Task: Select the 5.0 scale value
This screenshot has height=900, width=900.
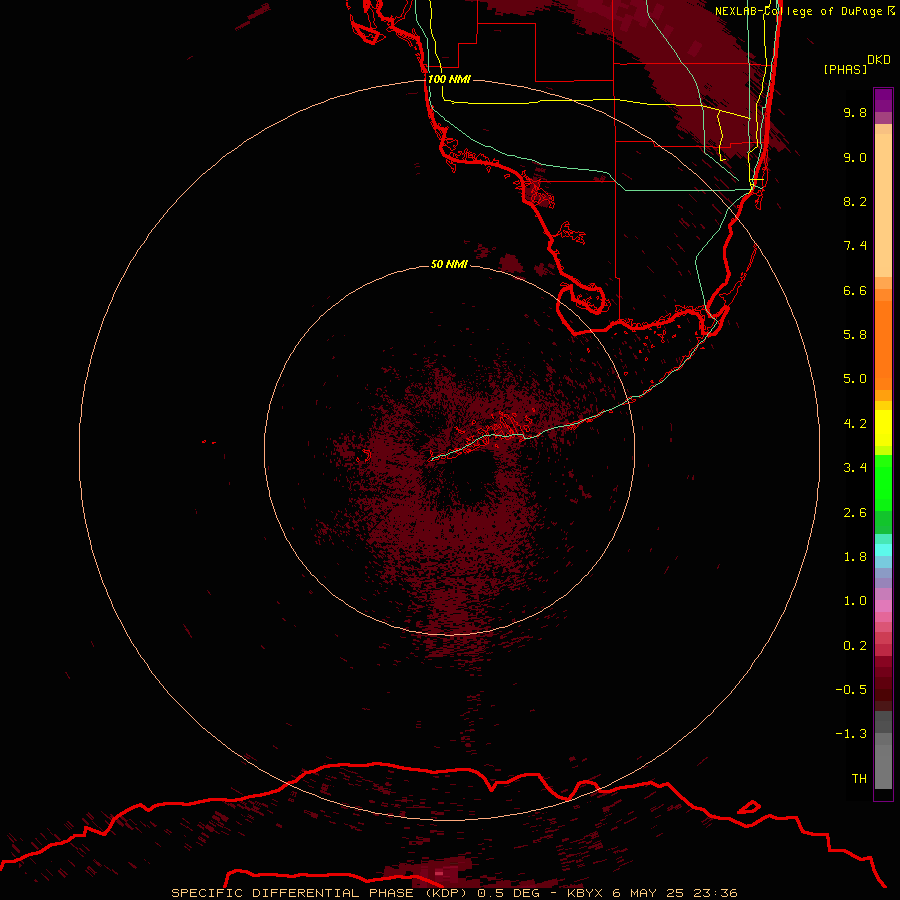Action: coord(855,379)
